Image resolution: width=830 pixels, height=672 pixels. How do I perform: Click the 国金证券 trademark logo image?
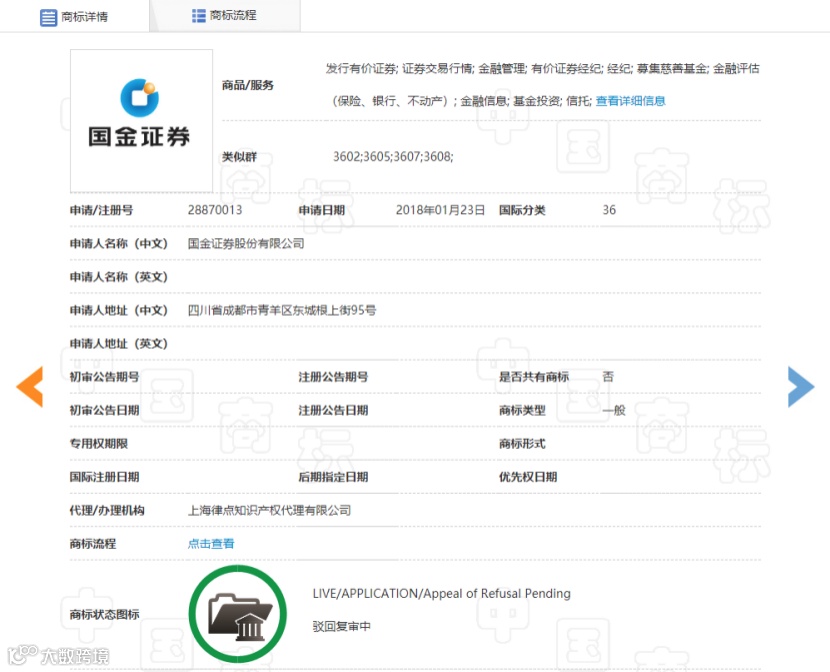point(141,121)
